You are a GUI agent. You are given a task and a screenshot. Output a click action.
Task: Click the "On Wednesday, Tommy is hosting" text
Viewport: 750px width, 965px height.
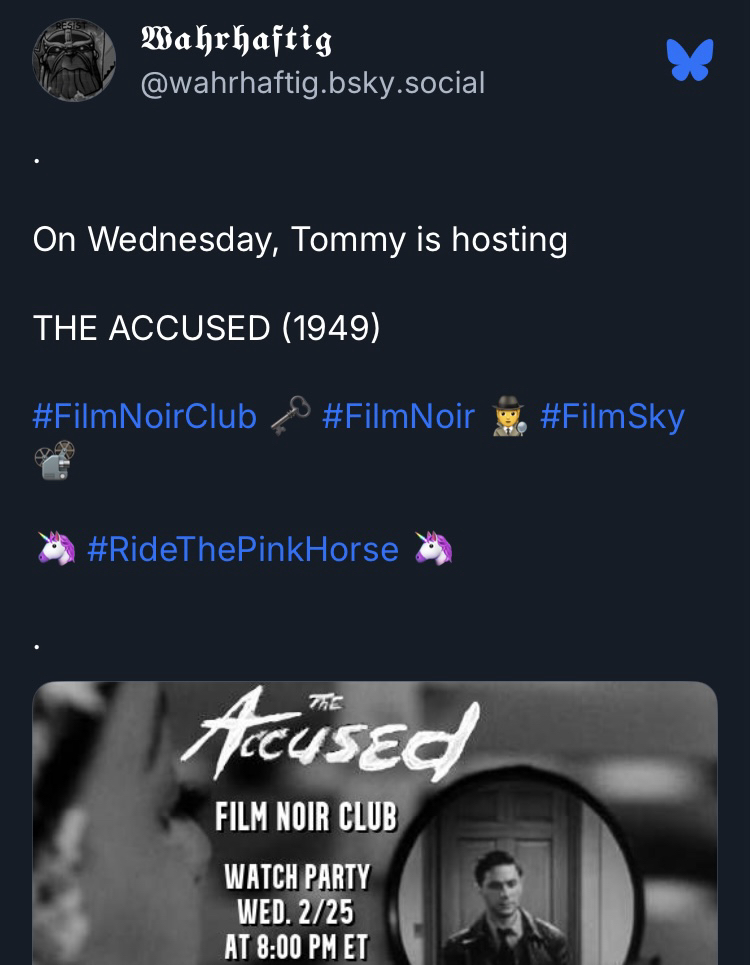pyautogui.click(x=300, y=239)
